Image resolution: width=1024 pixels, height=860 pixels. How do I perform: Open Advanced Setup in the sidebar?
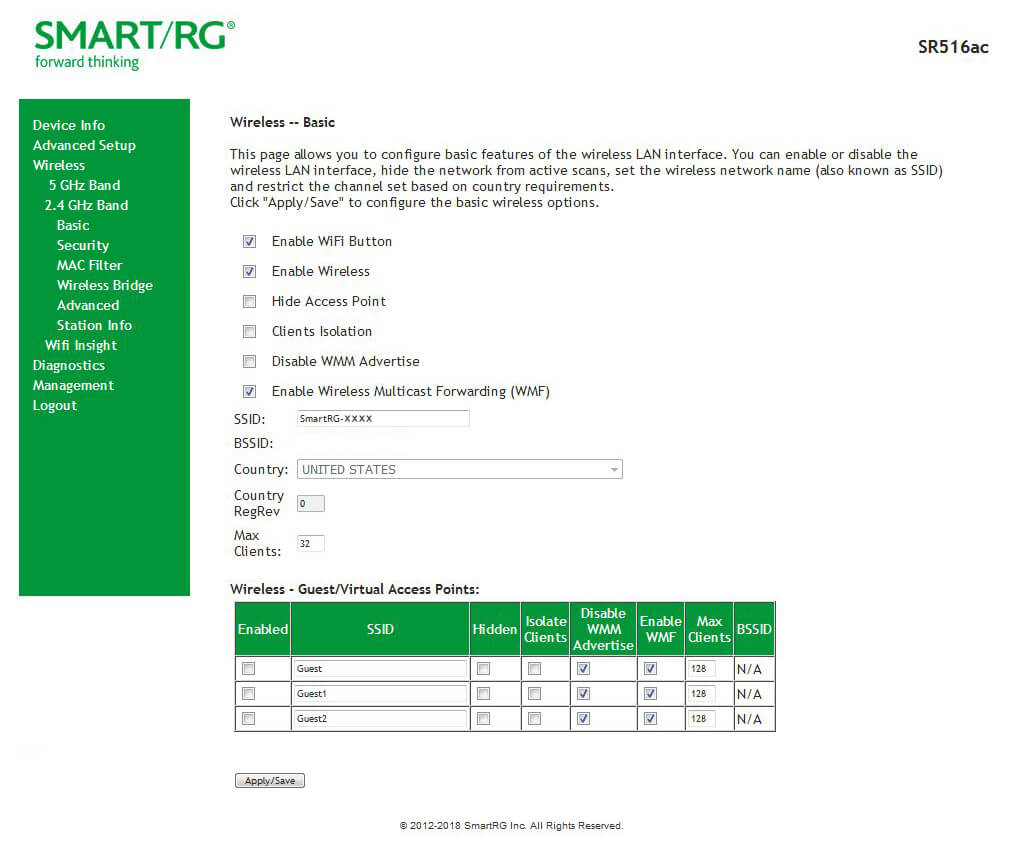click(84, 145)
